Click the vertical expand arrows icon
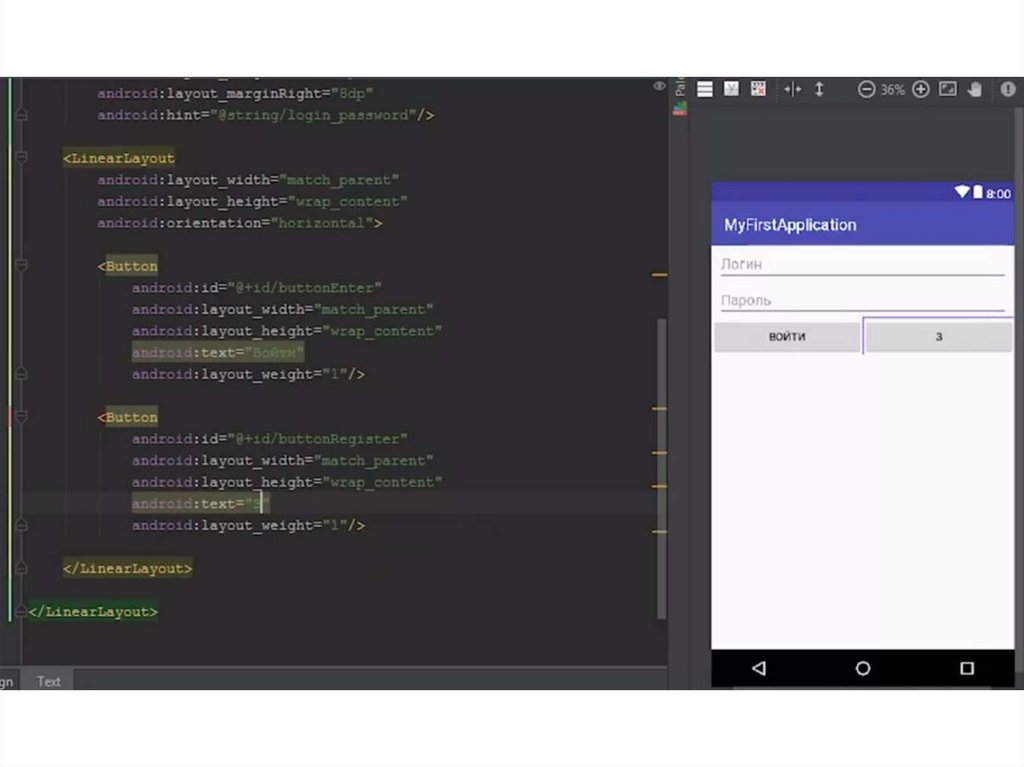The width and height of the screenshot is (1024, 767). (x=819, y=89)
